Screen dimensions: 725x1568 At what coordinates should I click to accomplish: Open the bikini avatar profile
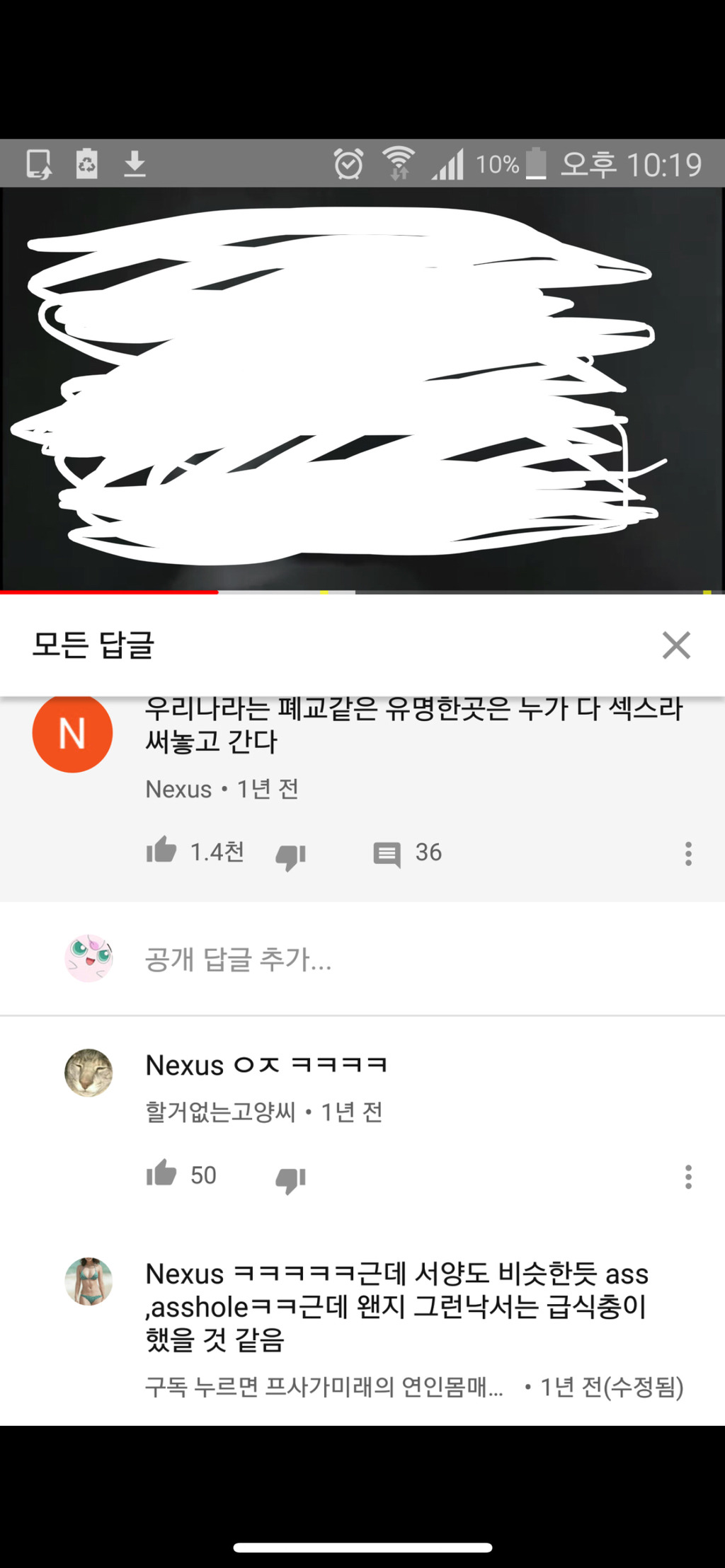[89, 1281]
